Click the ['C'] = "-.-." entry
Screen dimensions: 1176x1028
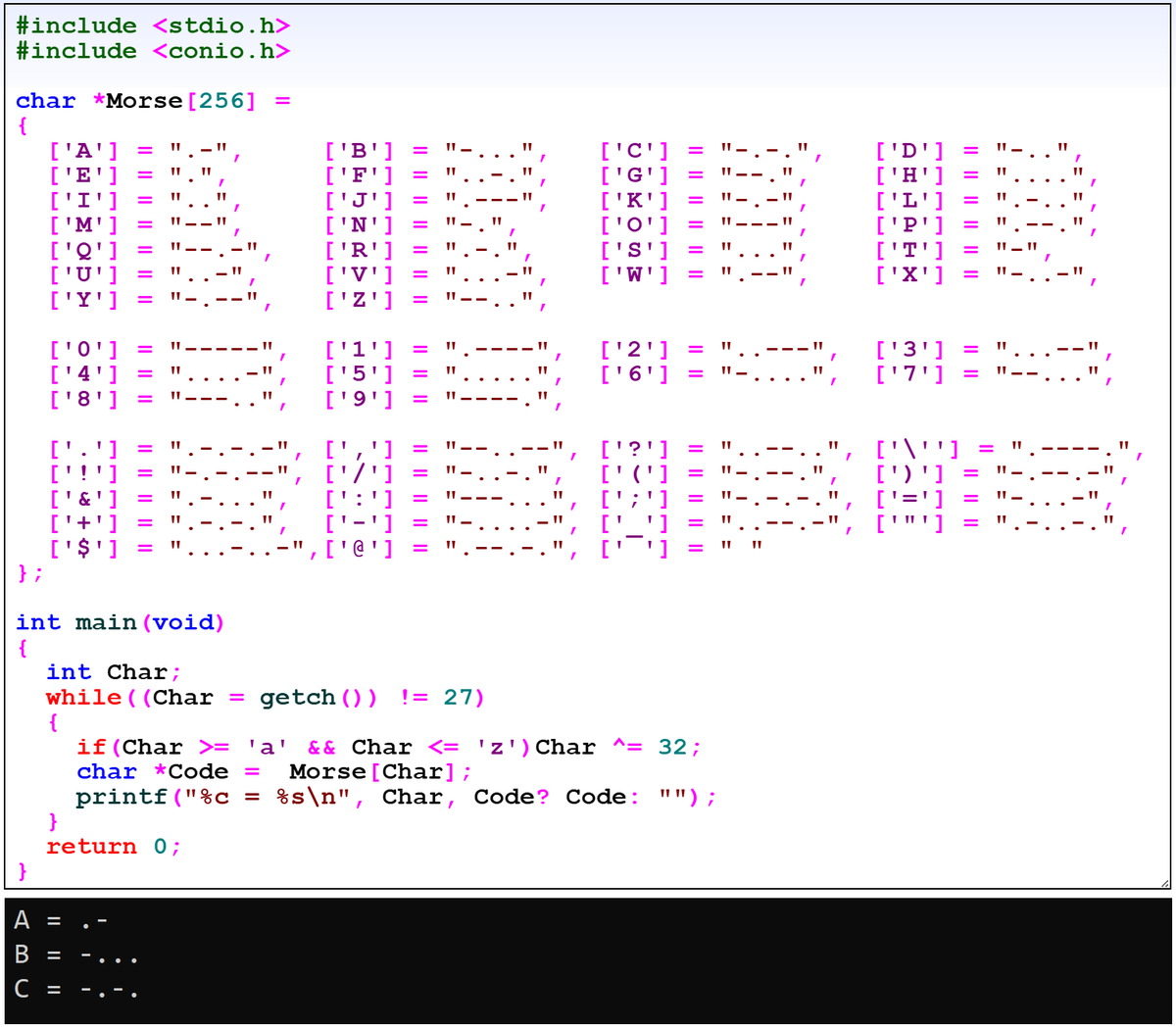coord(711,151)
